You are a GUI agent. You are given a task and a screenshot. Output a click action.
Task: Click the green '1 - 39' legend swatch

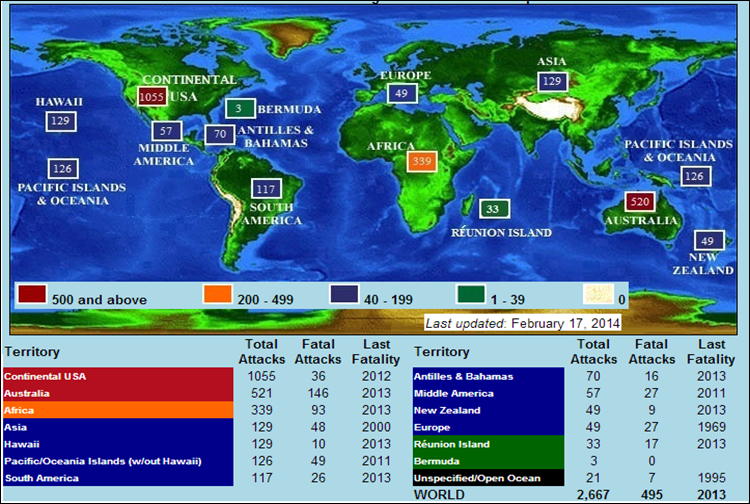471,294
